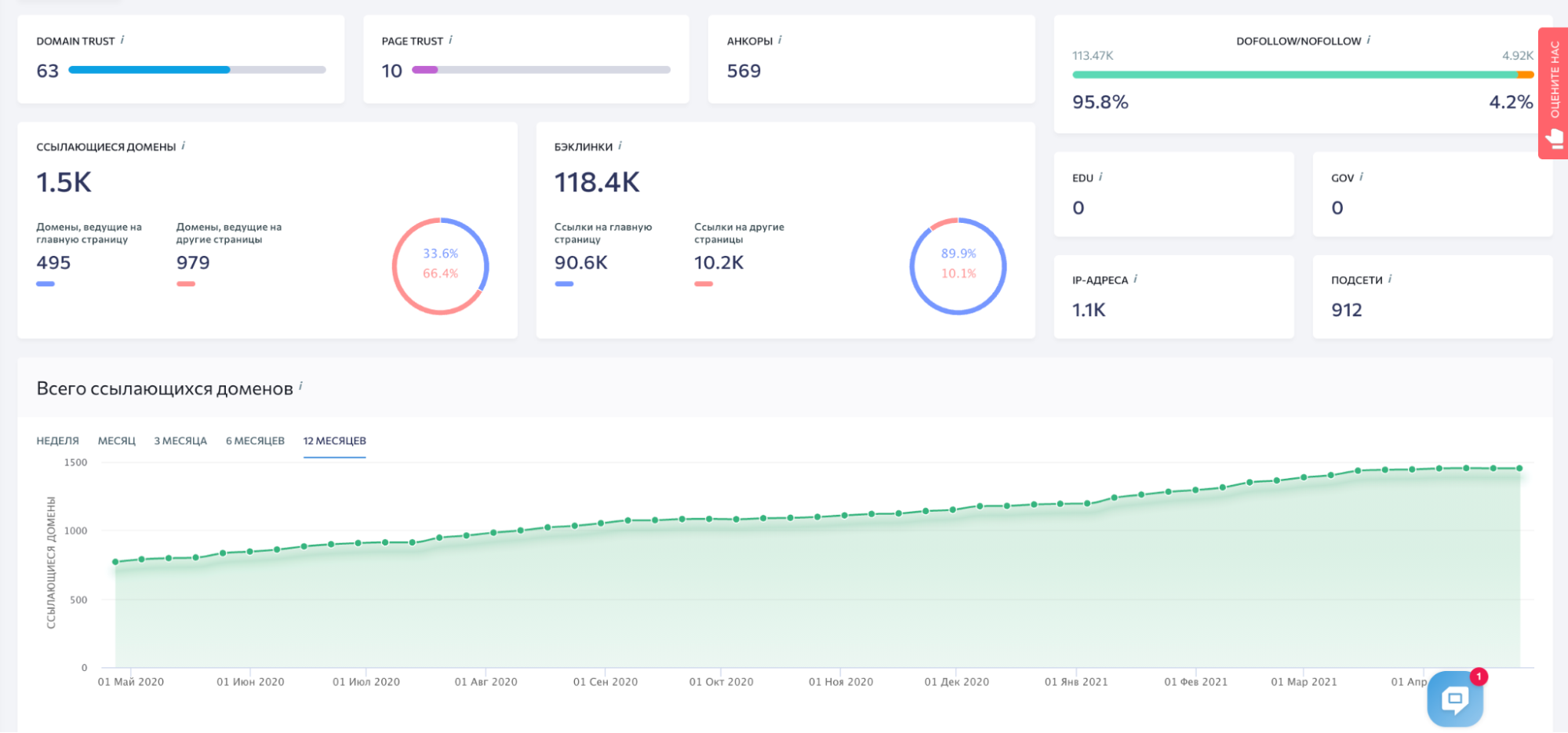Click the 1.1K IP addresses value

(x=1089, y=310)
